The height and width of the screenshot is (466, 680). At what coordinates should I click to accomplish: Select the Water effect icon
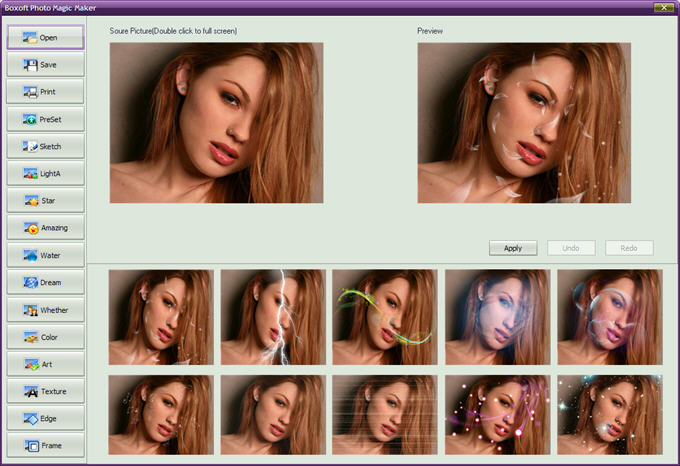coord(30,255)
